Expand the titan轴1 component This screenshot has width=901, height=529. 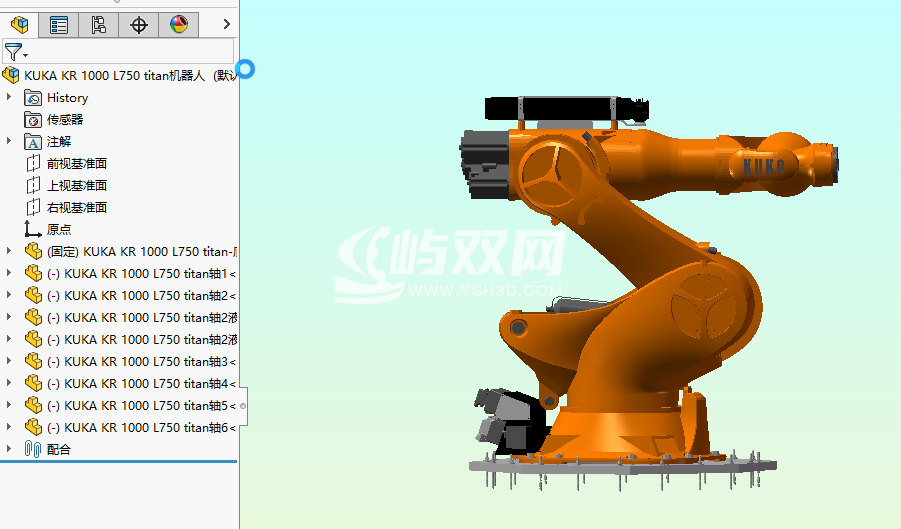[9, 272]
